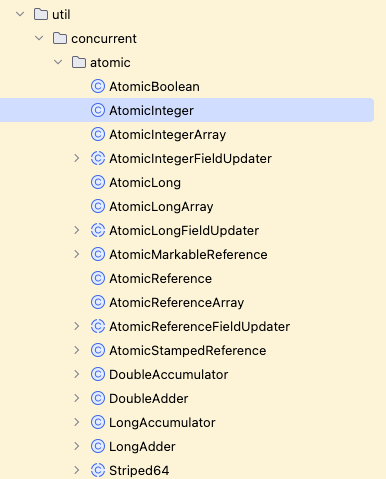This screenshot has height=479, width=386.
Task: Expand the LongAdder class node
Action: [77, 446]
